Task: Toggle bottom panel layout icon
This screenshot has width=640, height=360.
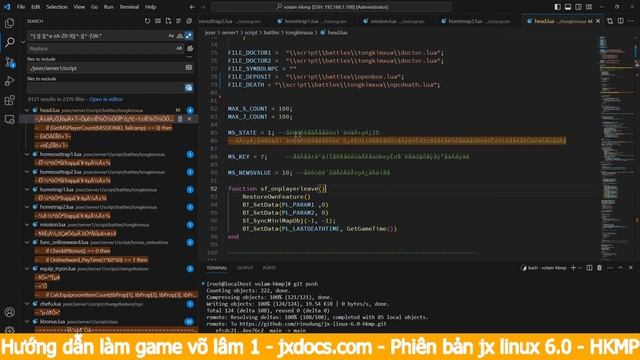Action: click(568, 7)
